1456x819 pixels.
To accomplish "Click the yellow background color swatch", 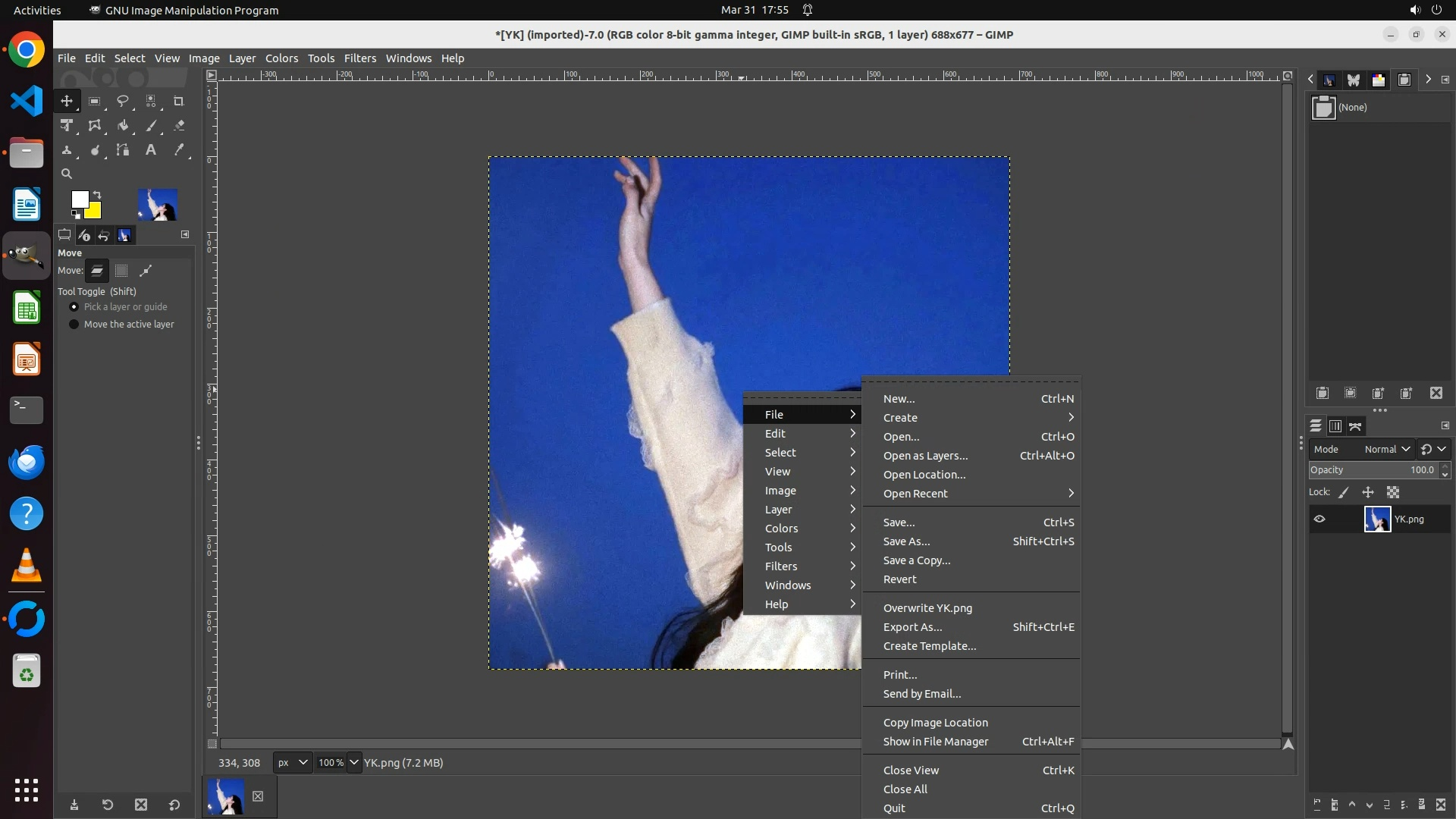I will point(96,212).
